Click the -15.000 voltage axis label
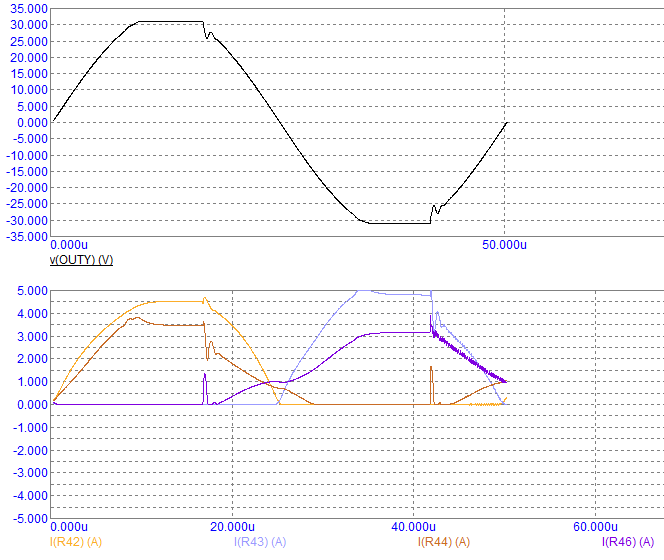 27,172
